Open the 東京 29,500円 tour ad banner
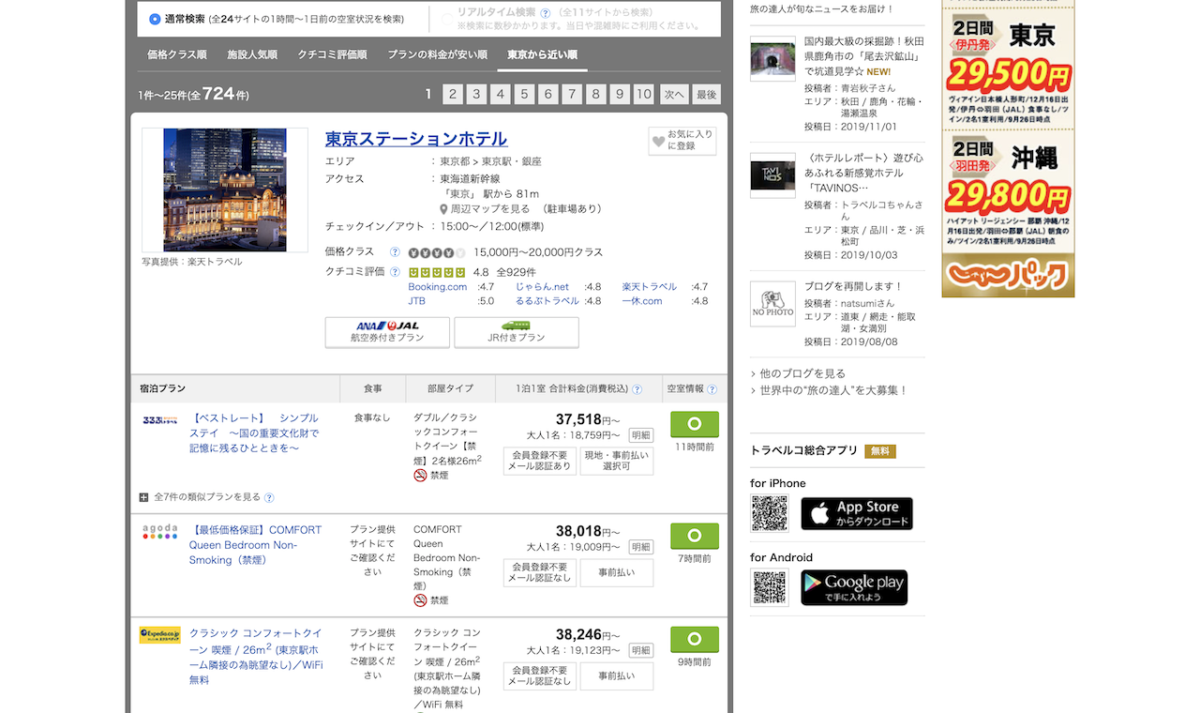The width and height of the screenshot is (1200, 713). pyautogui.click(x=1008, y=67)
